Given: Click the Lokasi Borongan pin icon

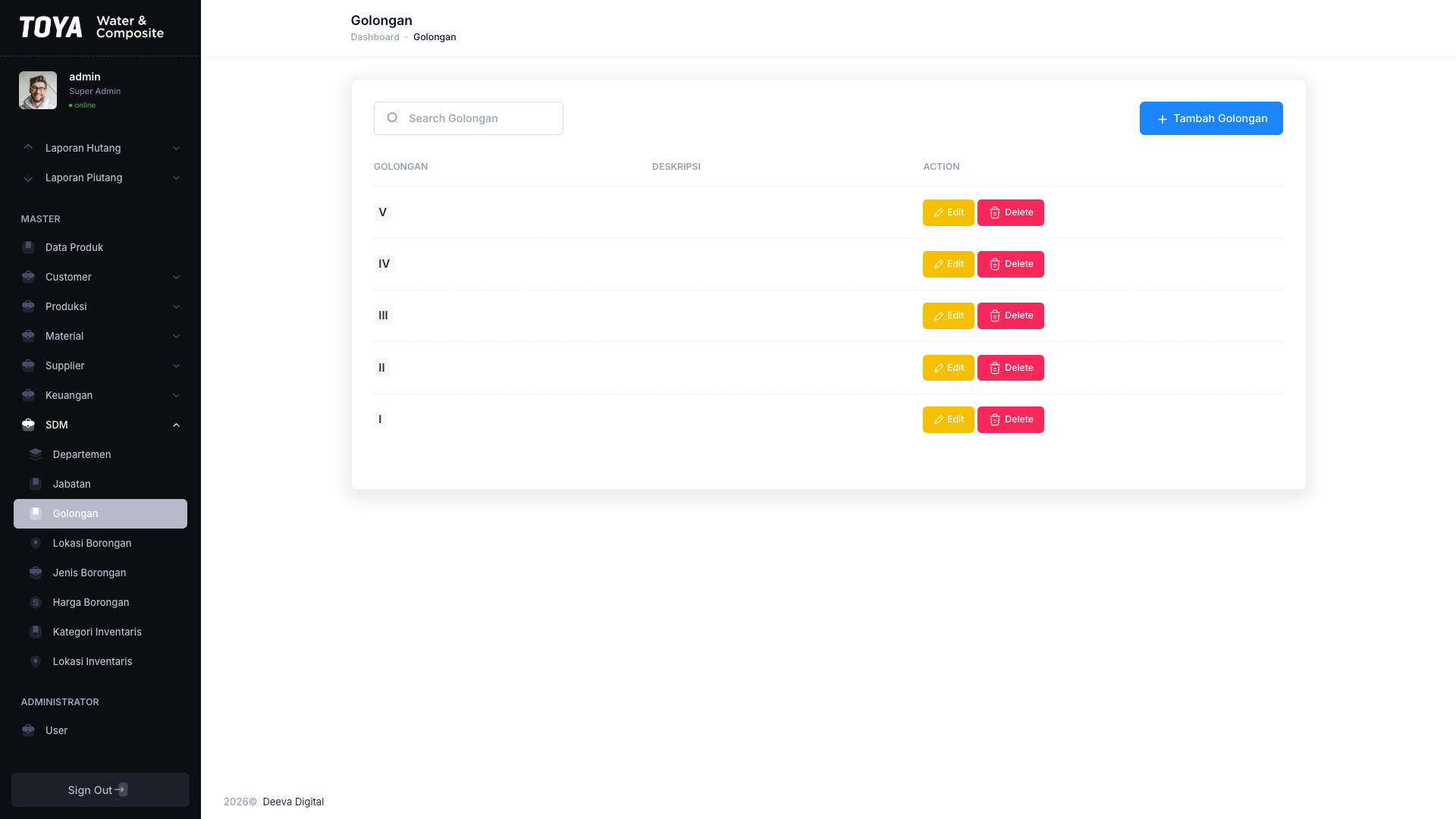Looking at the screenshot, I should pyautogui.click(x=36, y=543).
